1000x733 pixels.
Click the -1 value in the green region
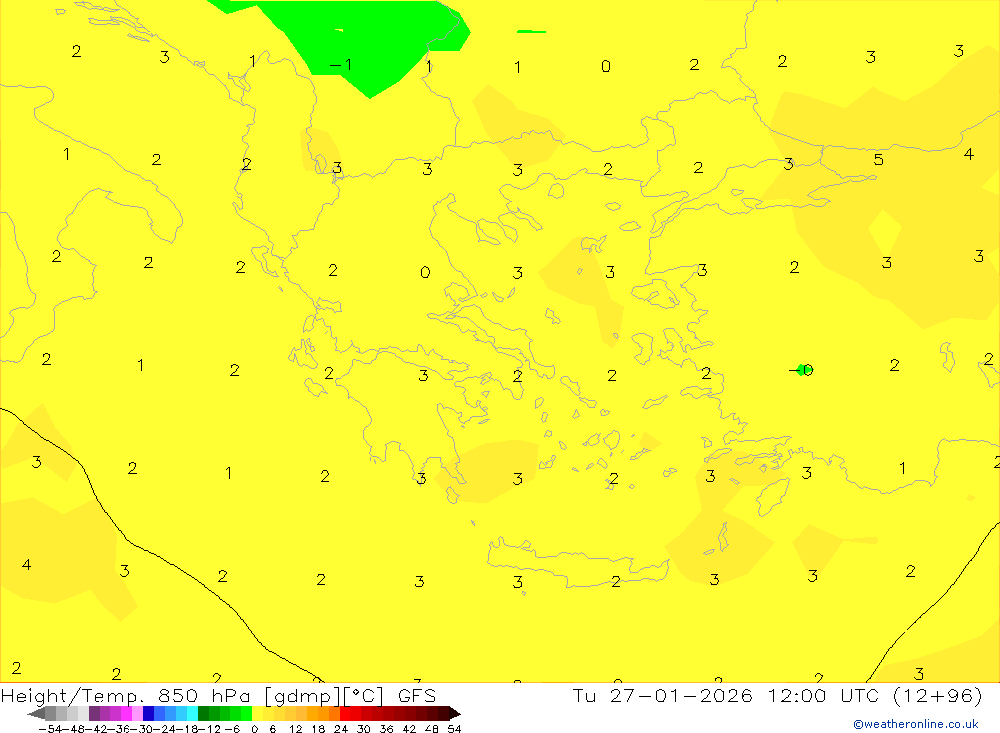click(341, 64)
